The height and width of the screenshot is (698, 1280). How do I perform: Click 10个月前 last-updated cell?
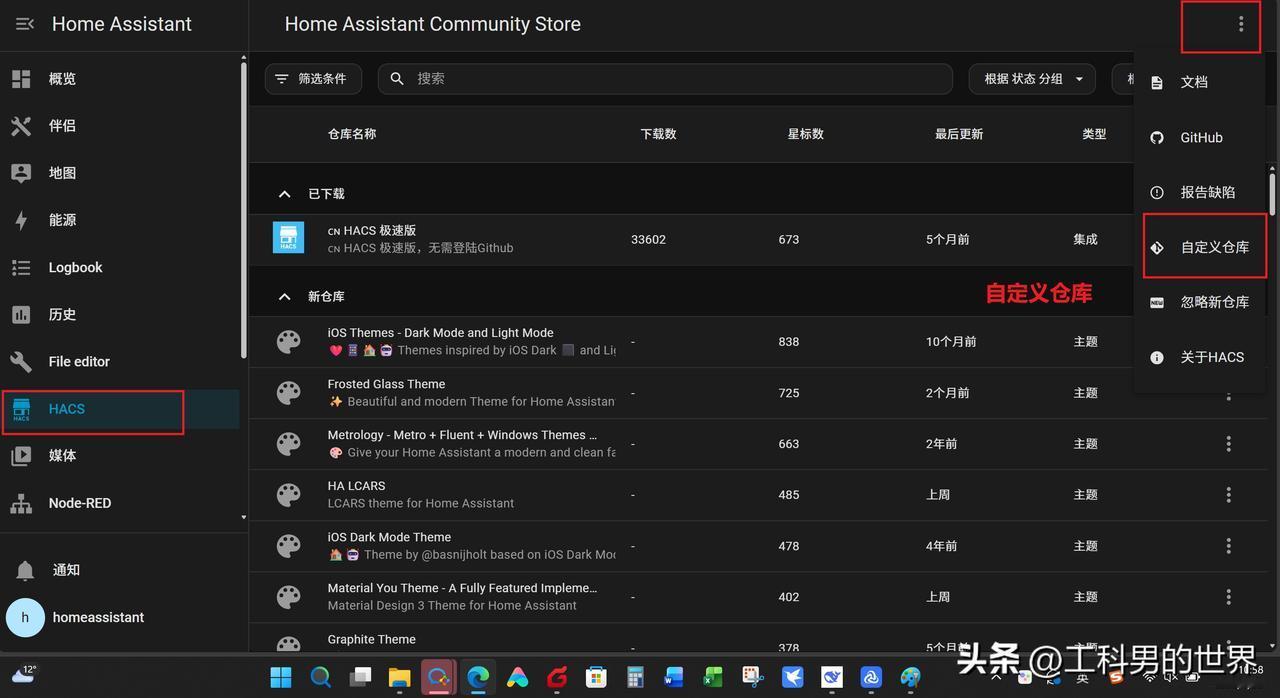(x=950, y=342)
